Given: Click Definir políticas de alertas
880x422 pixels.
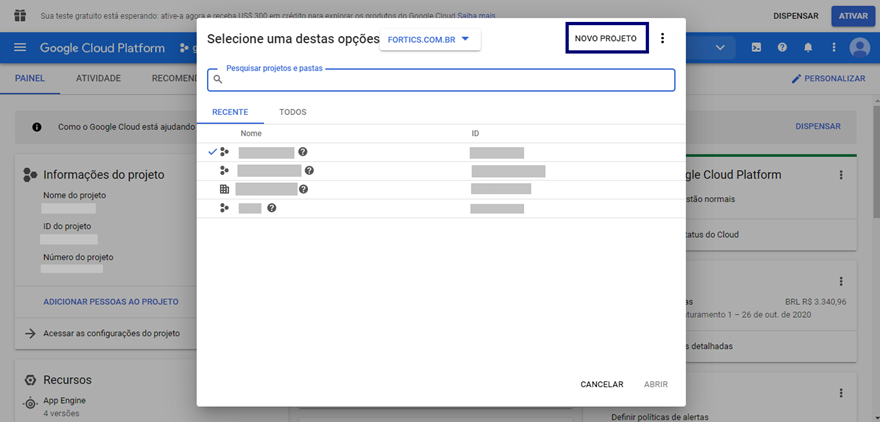Looking at the screenshot, I should click(x=659, y=416).
